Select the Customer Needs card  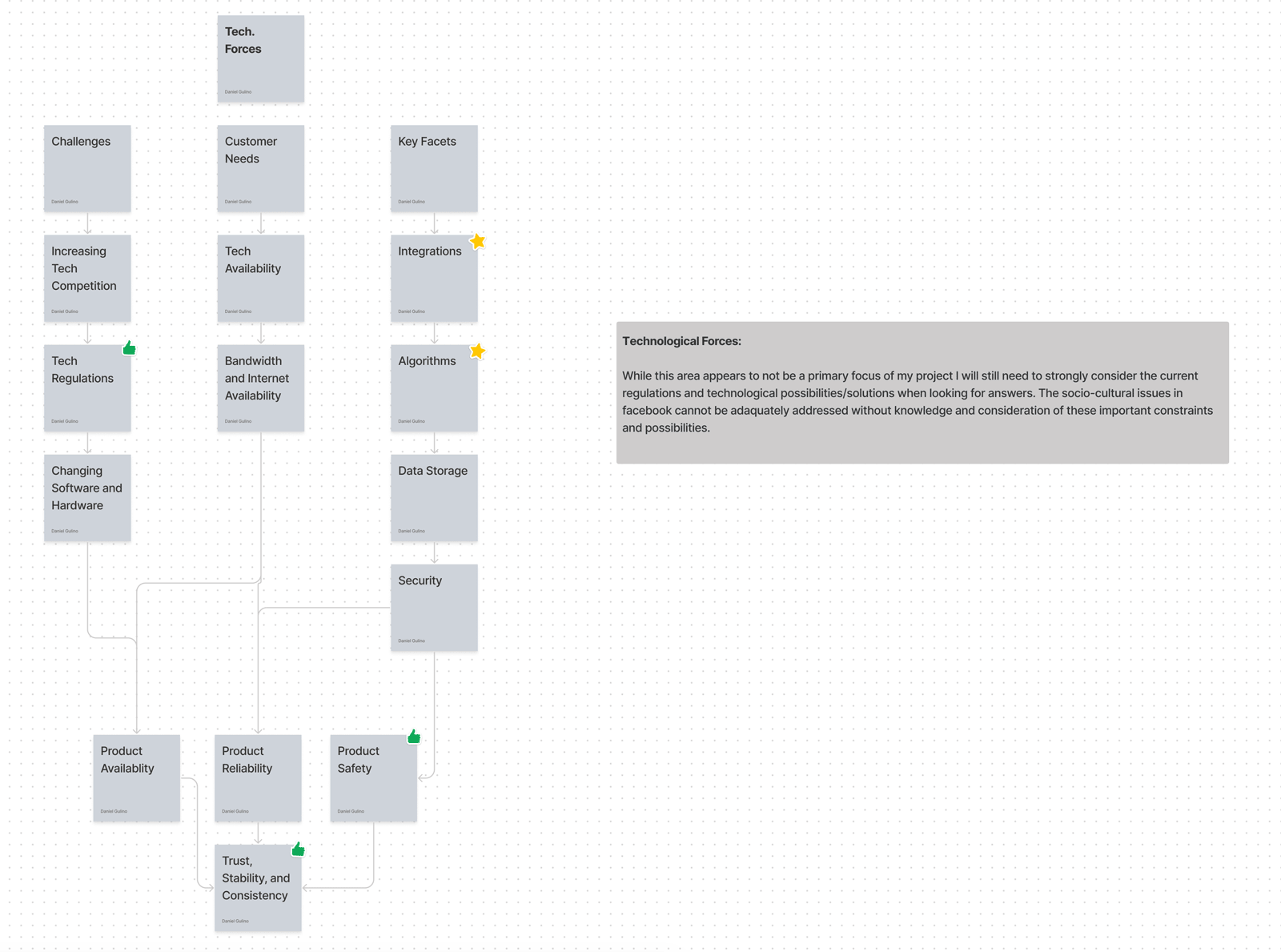pyautogui.click(x=261, y=169)
